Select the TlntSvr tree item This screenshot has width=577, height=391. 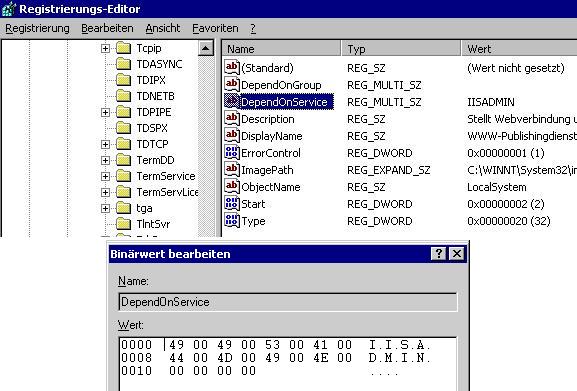(x=153, y=224)
